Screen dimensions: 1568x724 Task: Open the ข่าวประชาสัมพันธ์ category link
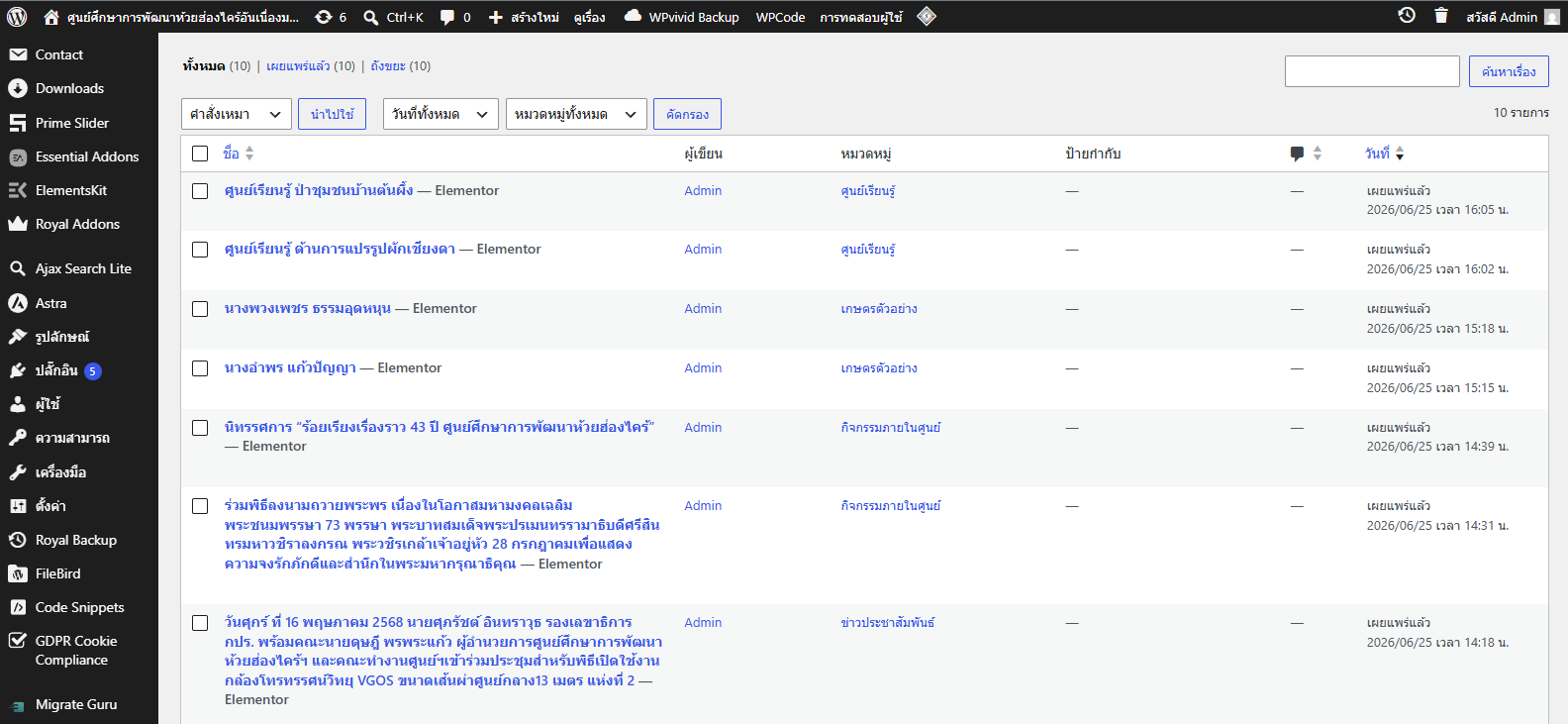(x=888, y=623)
